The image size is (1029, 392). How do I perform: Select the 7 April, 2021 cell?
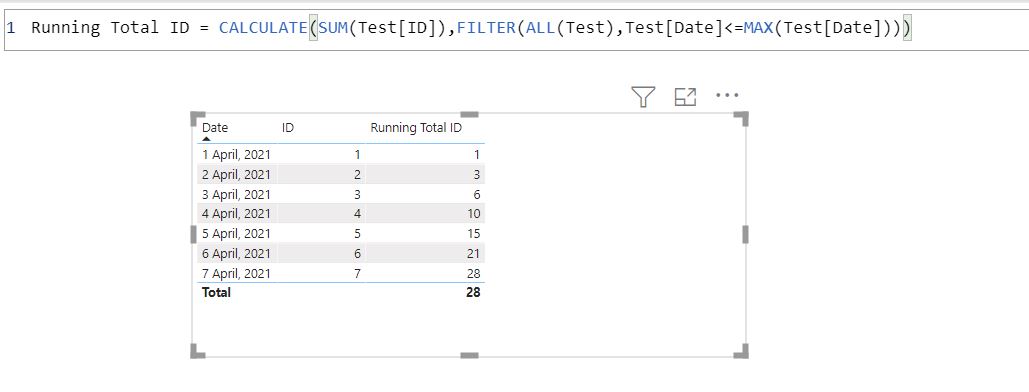(x=236, y=273)
